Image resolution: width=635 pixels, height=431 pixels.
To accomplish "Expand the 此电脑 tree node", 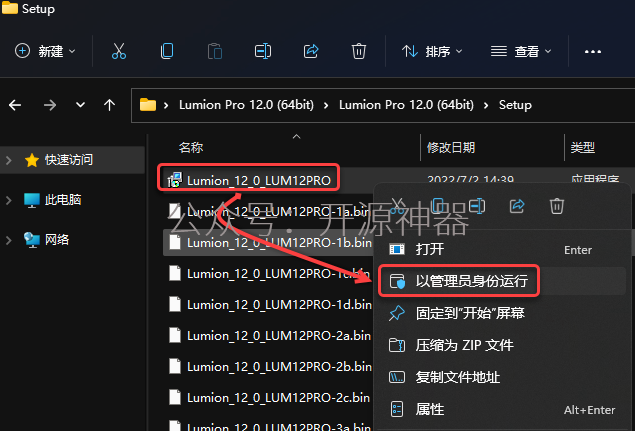I will coord(9,200).
